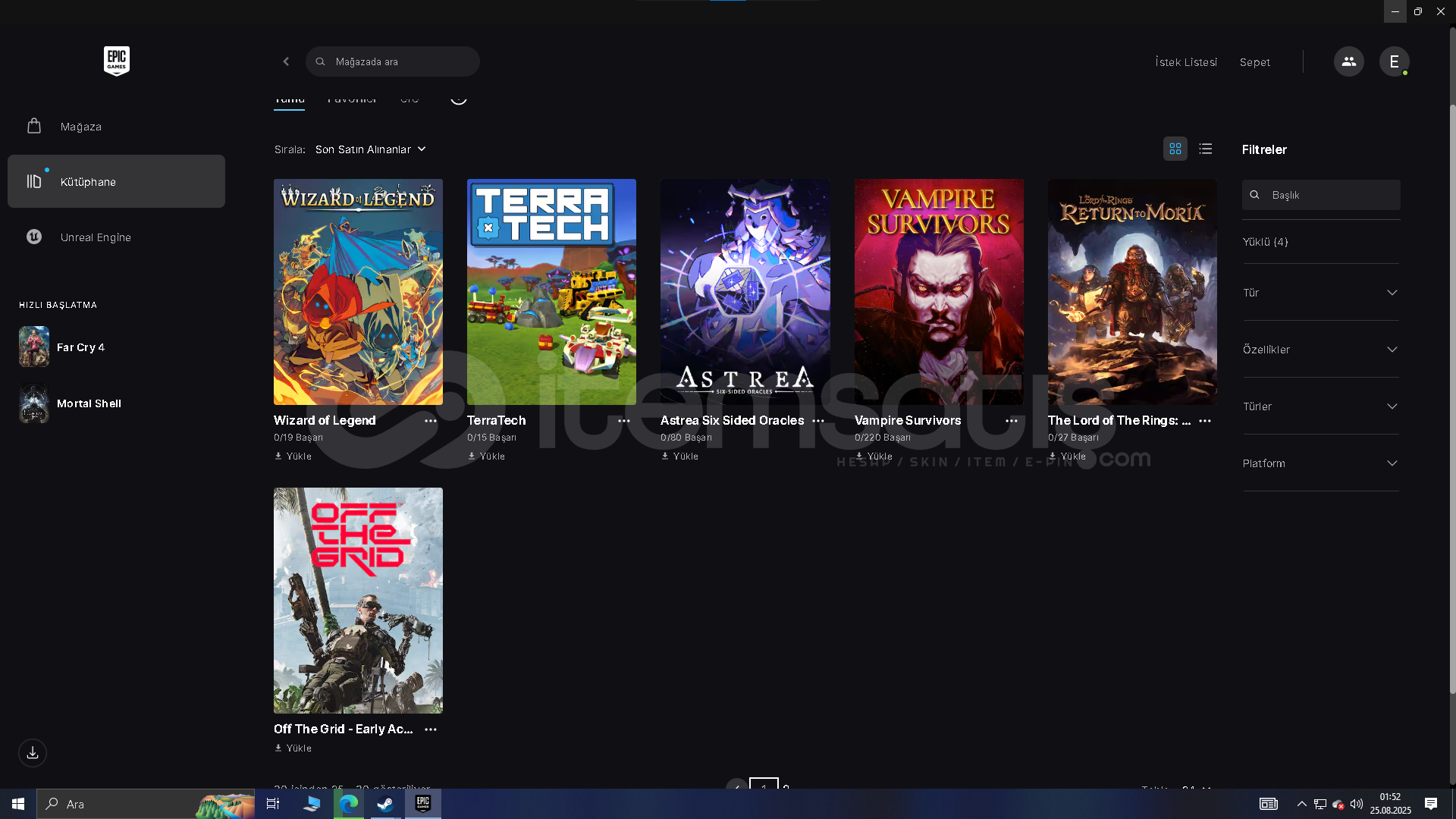The height and width of the screenshot is (819, 1456).
Task: Open options menu for Astrea Six Sided Oracles
Action: click(x=818, y=421)
